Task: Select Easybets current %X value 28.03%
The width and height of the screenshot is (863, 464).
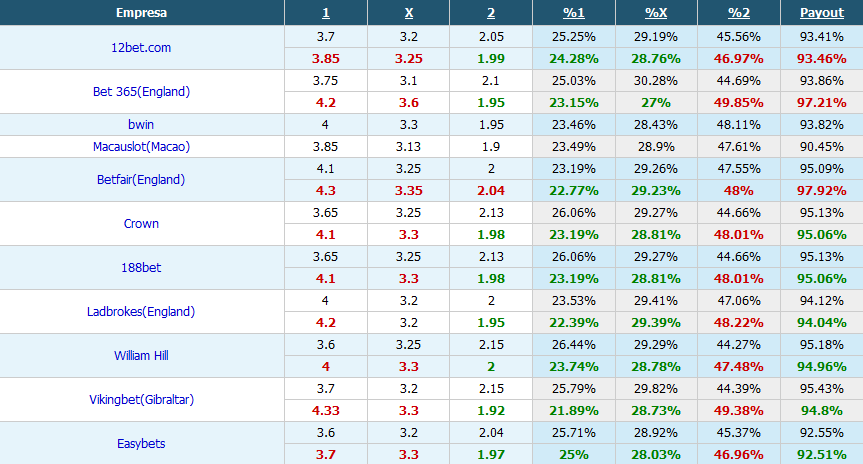Action: click(x=656, y=455)
